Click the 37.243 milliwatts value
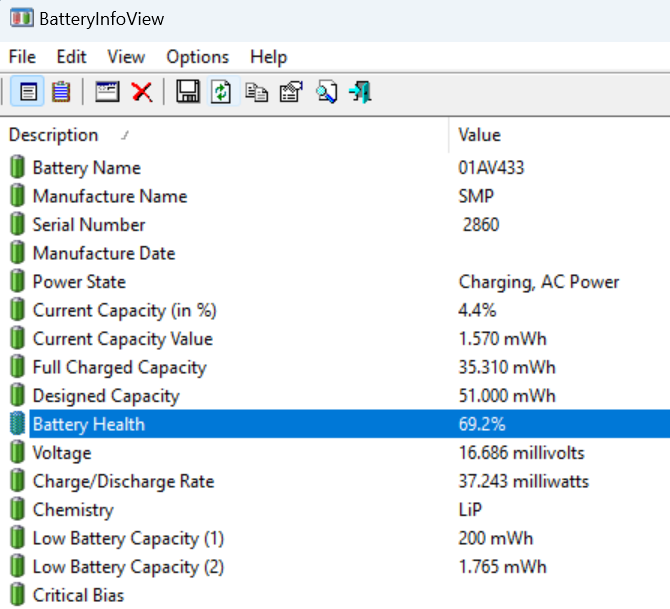 (x=524, y=482)
